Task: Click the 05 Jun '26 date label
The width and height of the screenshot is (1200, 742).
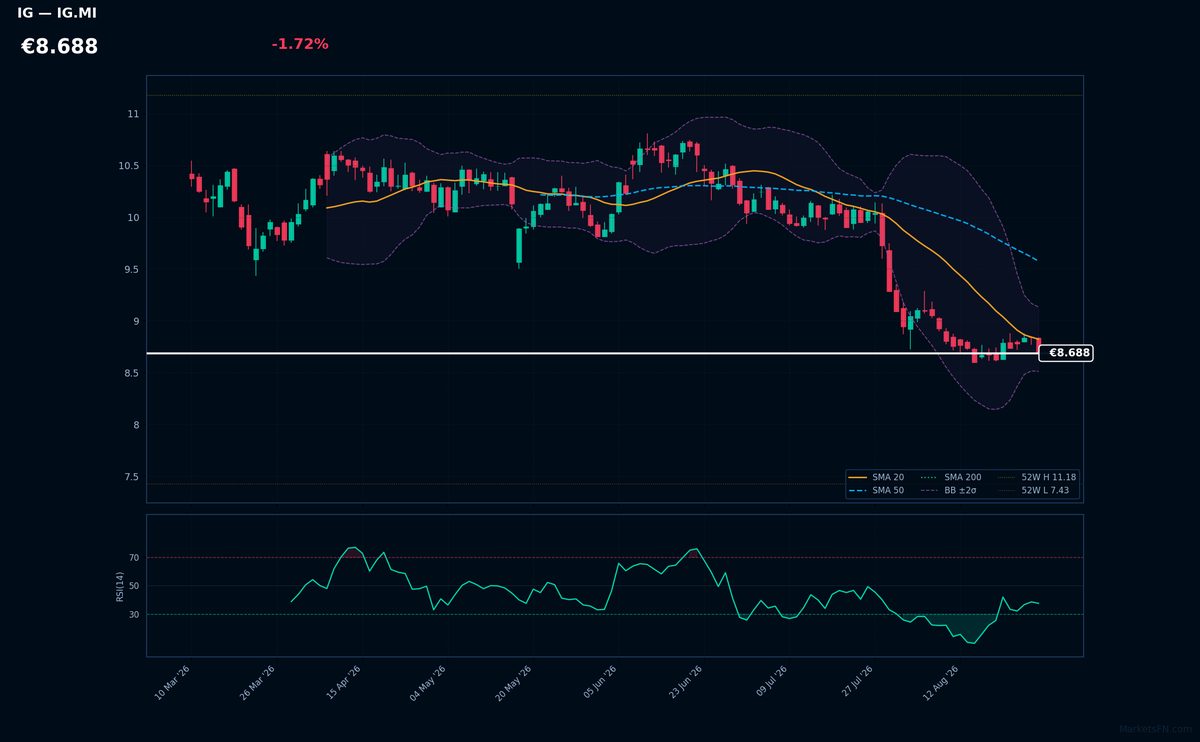Action: (x=599, y=683)
